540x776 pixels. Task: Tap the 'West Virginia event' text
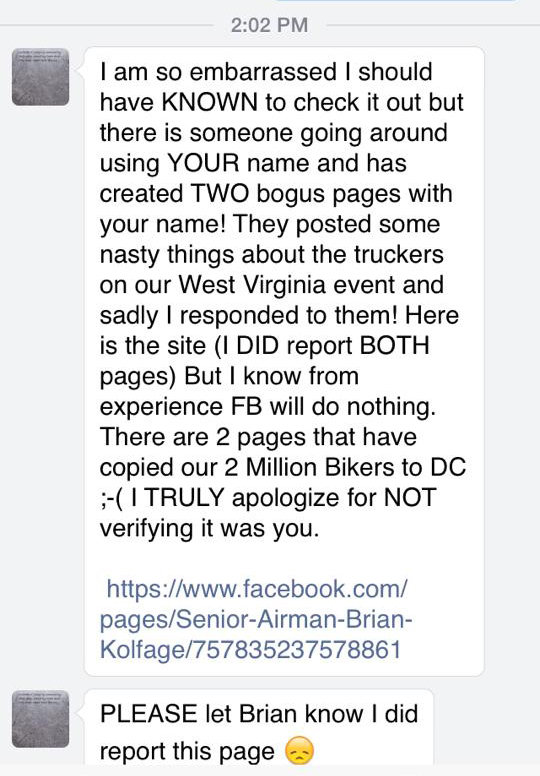tap(311, 285)
